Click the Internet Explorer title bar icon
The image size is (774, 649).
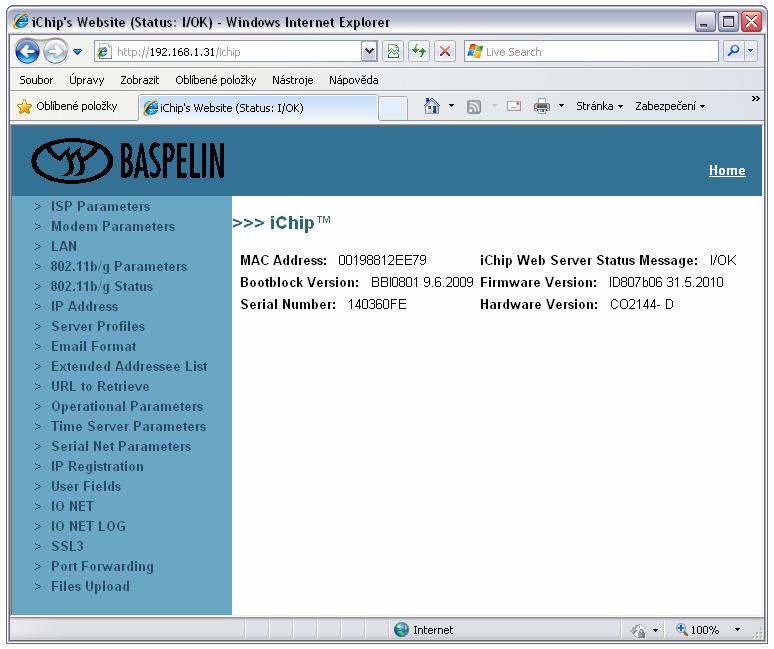21,21
